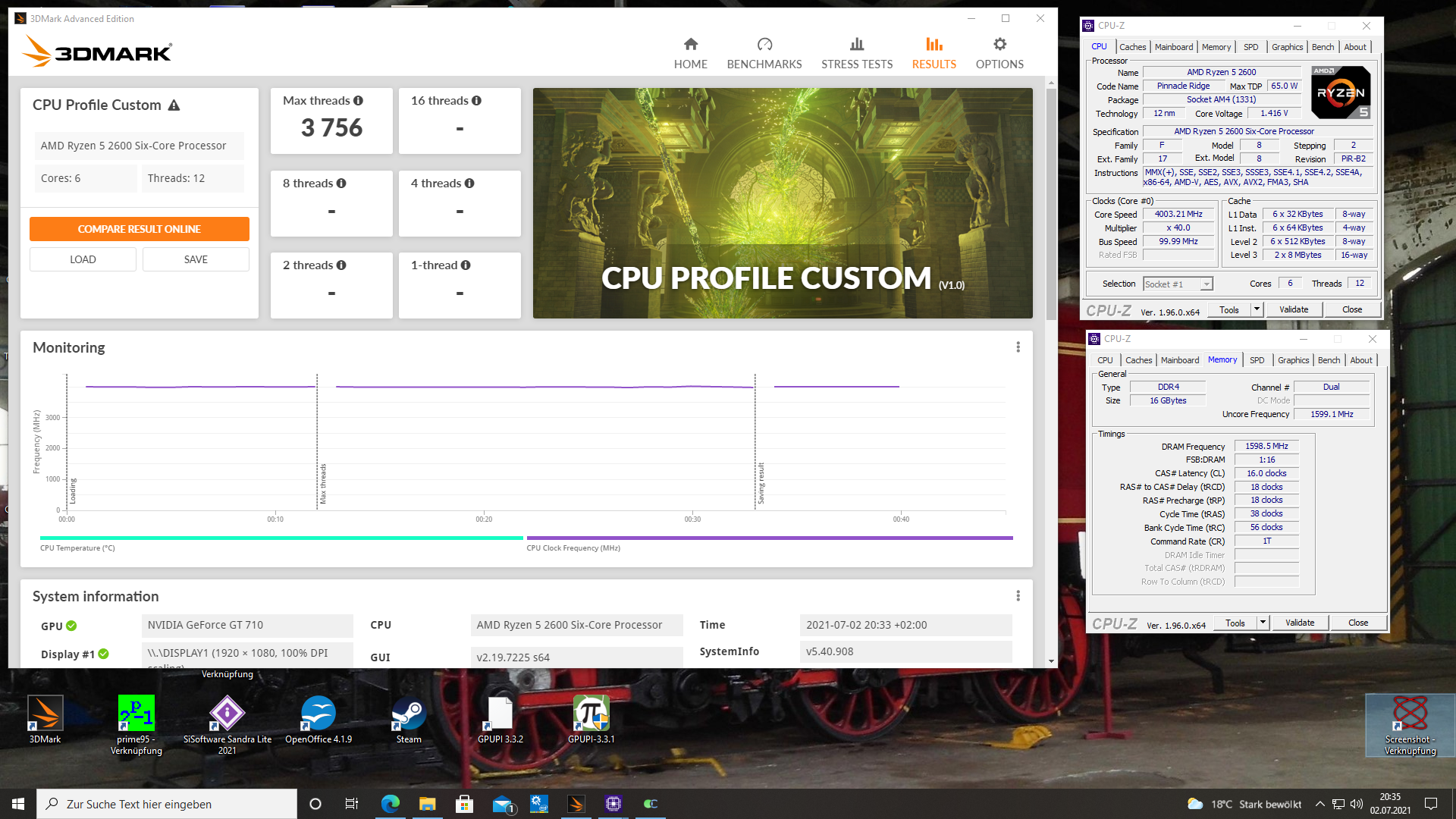Open BENCHMARKS section in 3DMark
The width and height of the screenshot is (1456, 819).
point(764,54)
